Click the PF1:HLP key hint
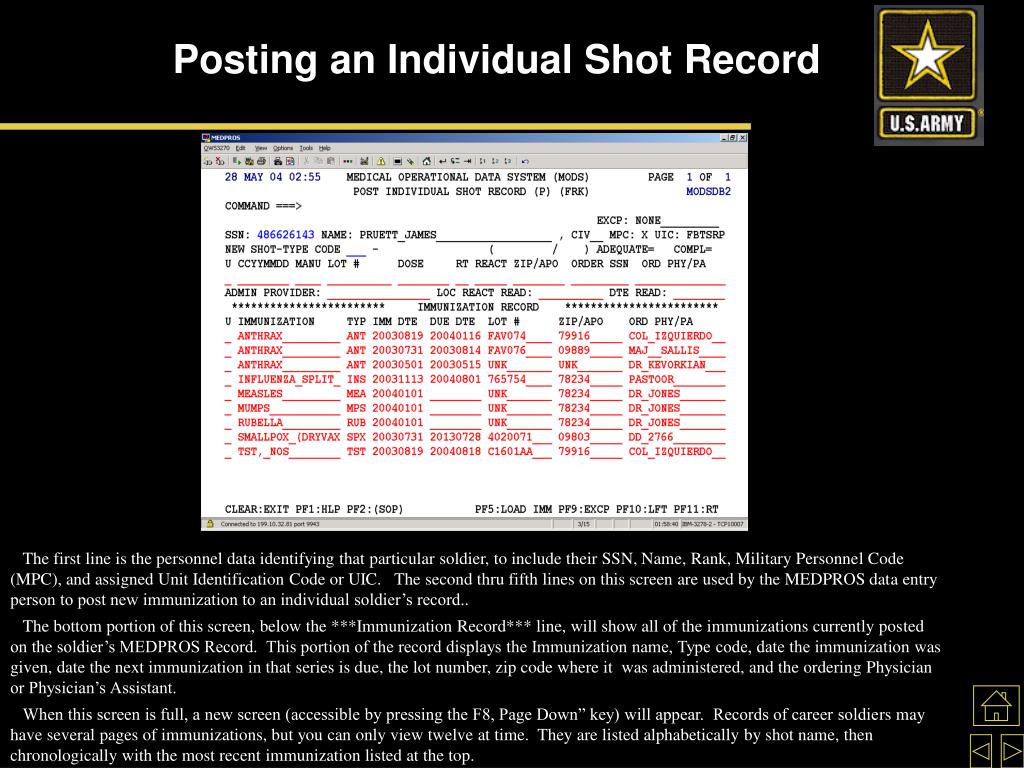 coord(317,509)
